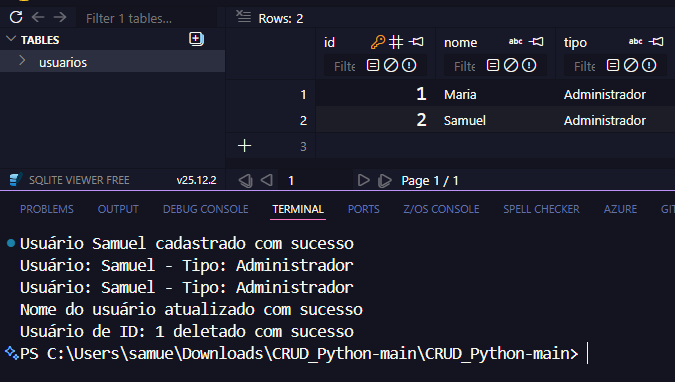This screenshot has width=675, height=382.
Task: Click the SQLITE VIEWER FREE label
Action: coord(79,180)
